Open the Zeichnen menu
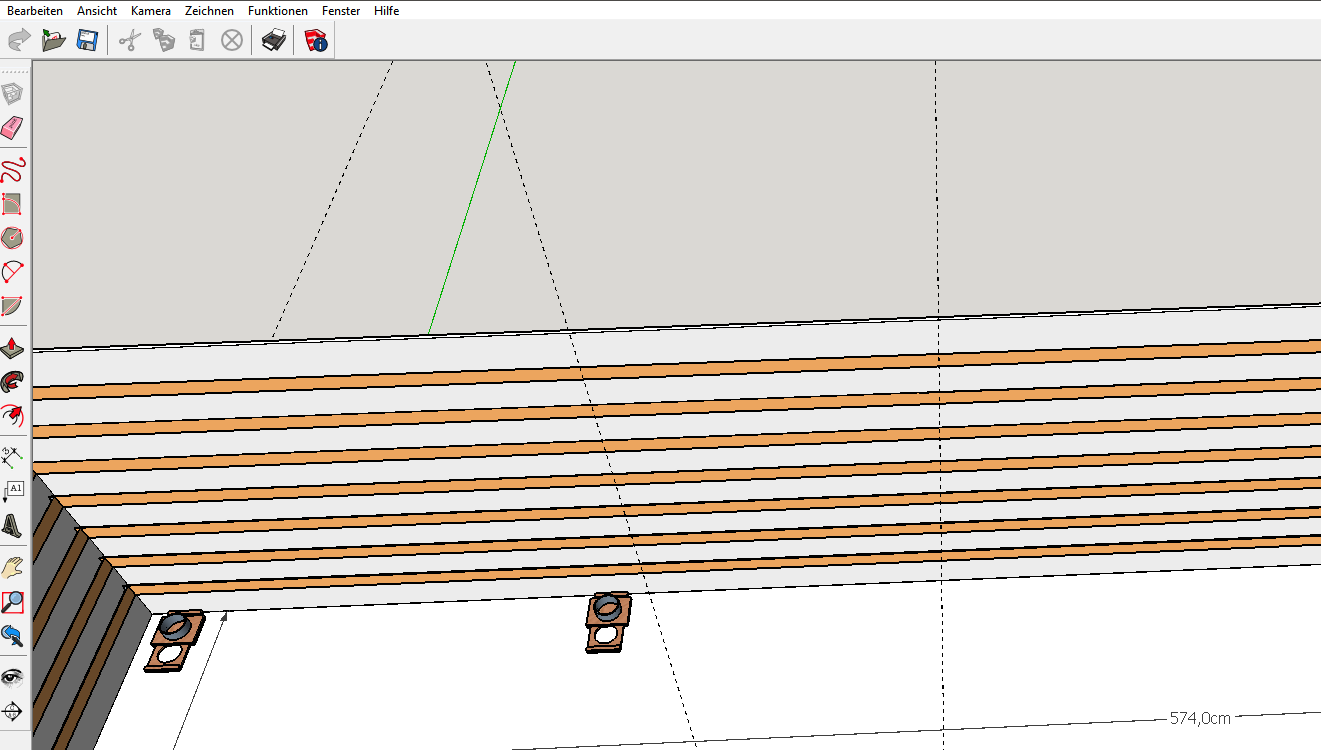The height and width of the screenshot is (750, 1321). click(x=209, y=10)
